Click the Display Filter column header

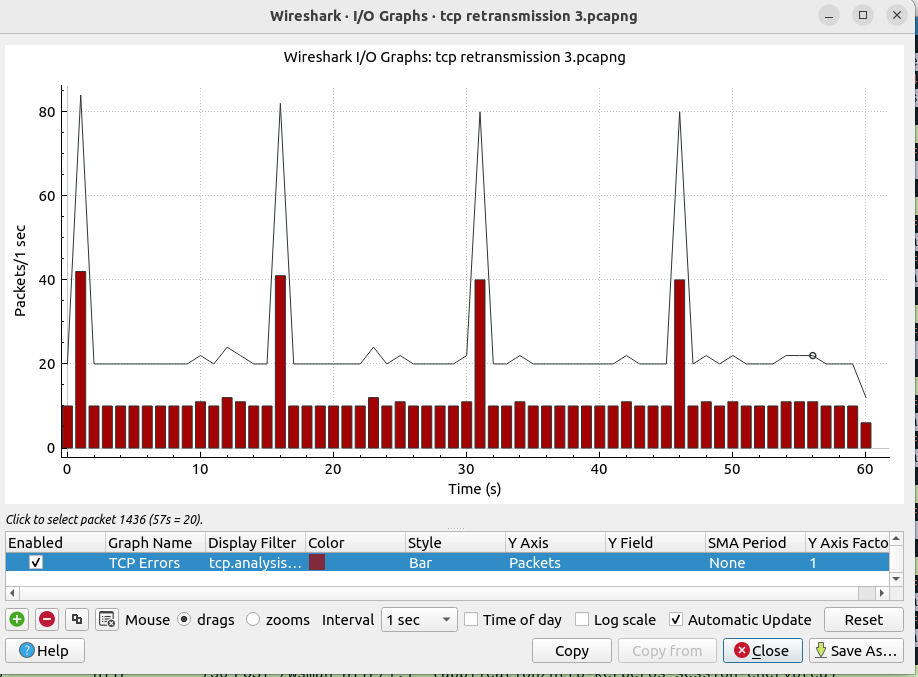click(x=255, y=542)
